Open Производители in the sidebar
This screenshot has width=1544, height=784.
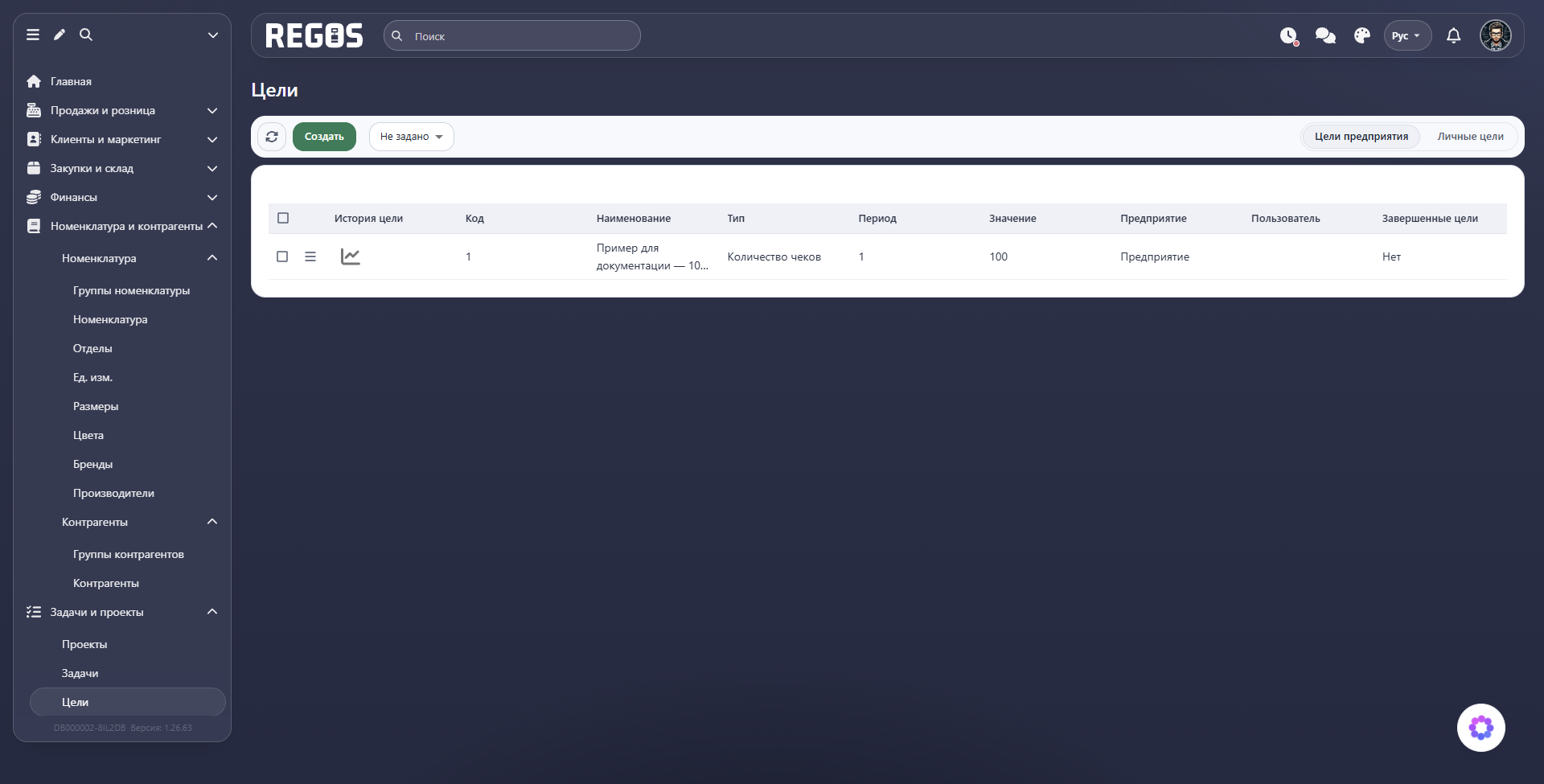point(113,493)
